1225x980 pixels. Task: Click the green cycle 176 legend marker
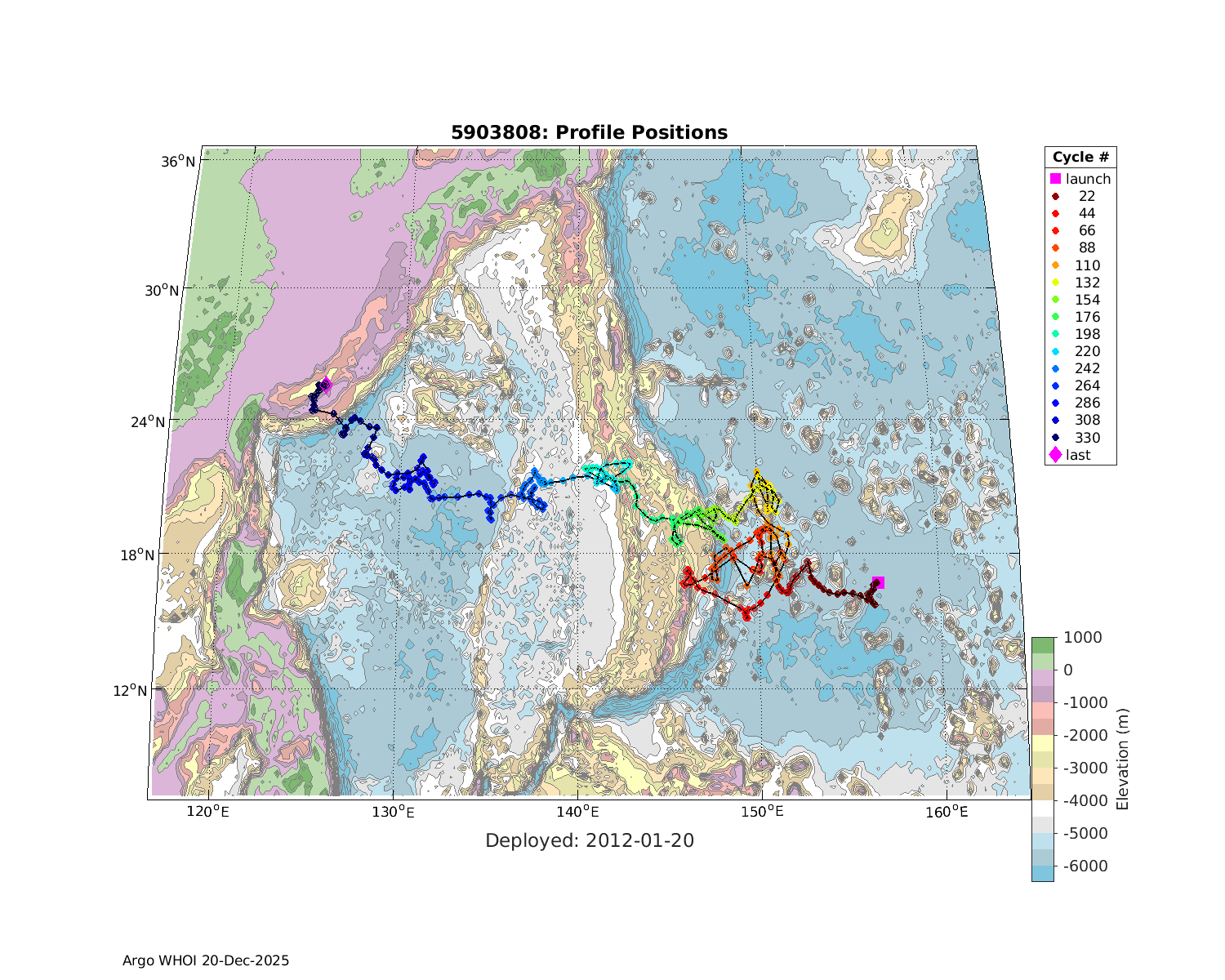coord(1055,317)
